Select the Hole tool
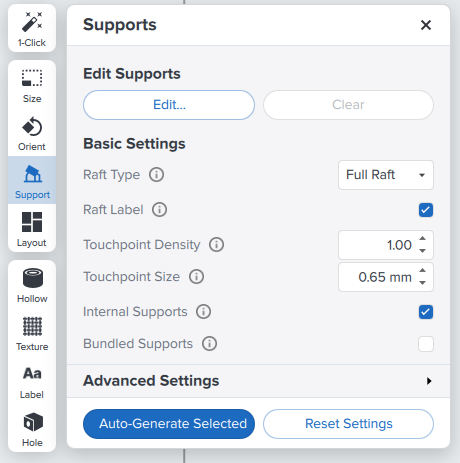 pyautogui.click(x=32, y=428)
